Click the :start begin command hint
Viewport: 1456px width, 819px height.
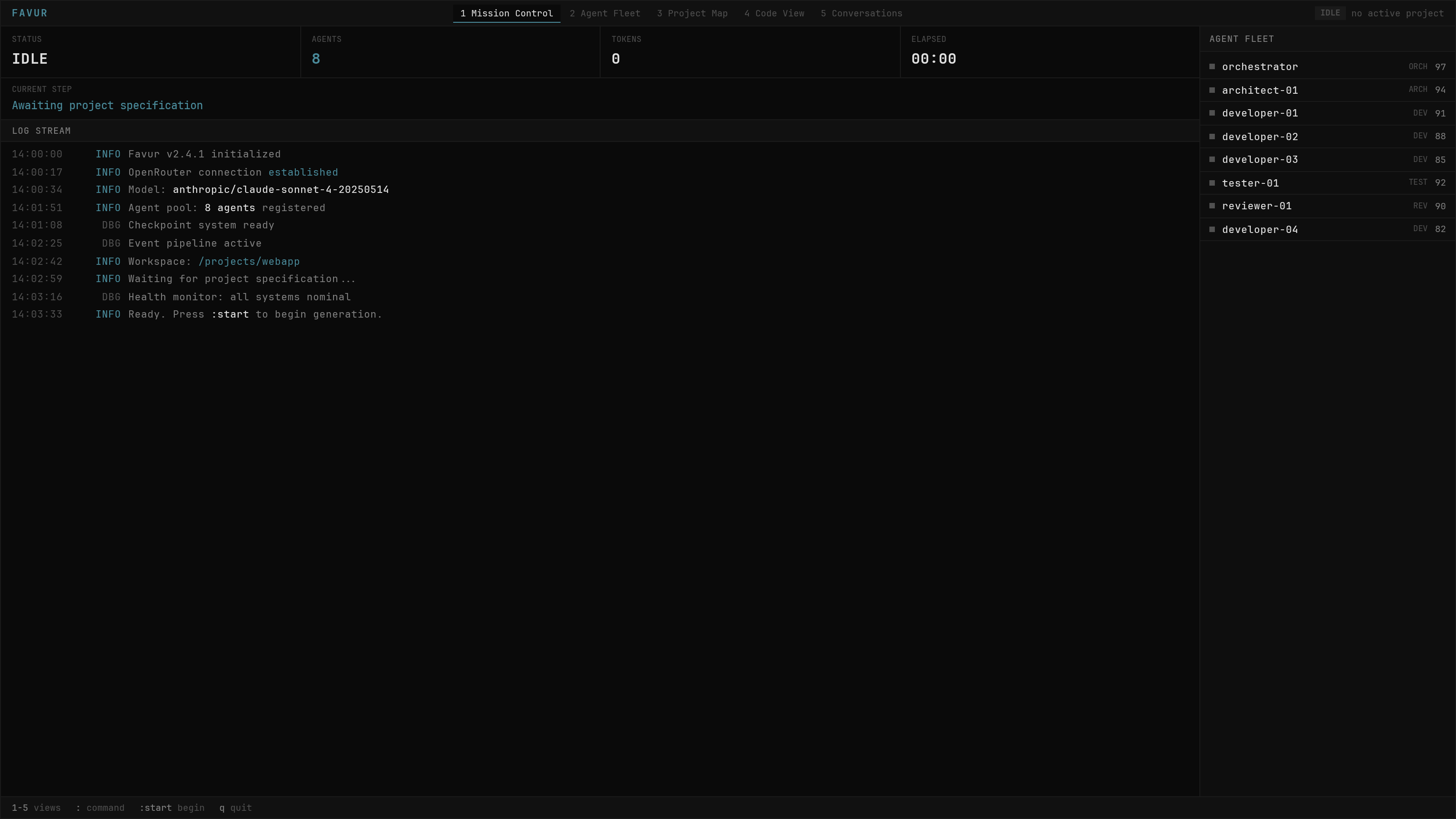171,808
